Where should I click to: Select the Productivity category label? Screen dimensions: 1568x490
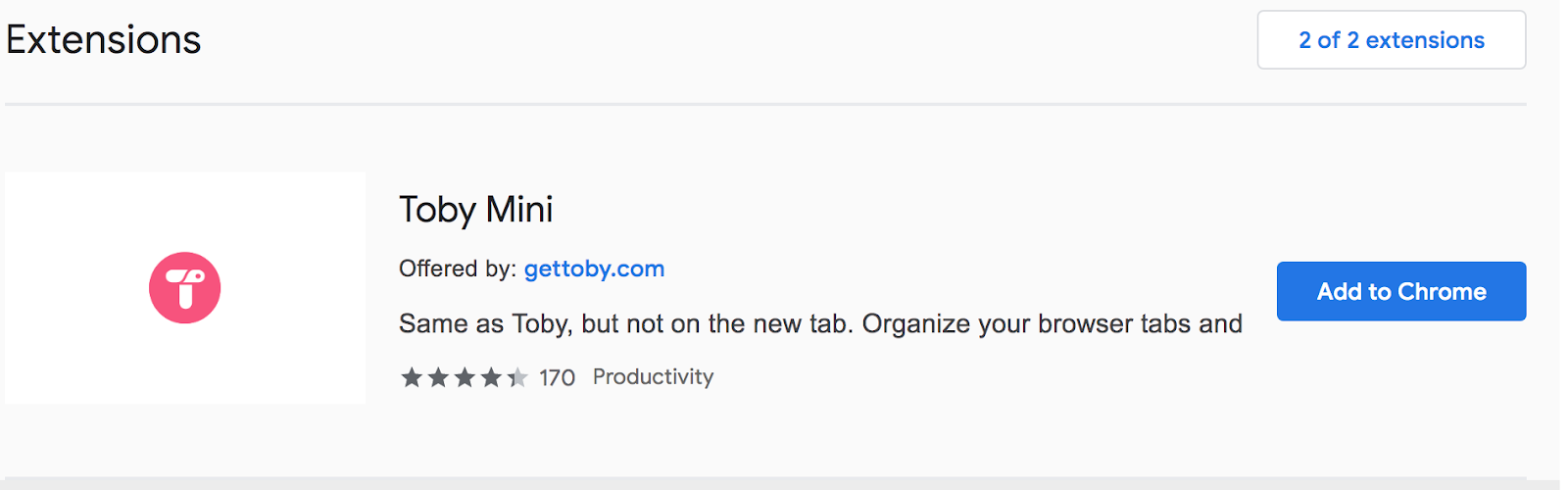653,377
